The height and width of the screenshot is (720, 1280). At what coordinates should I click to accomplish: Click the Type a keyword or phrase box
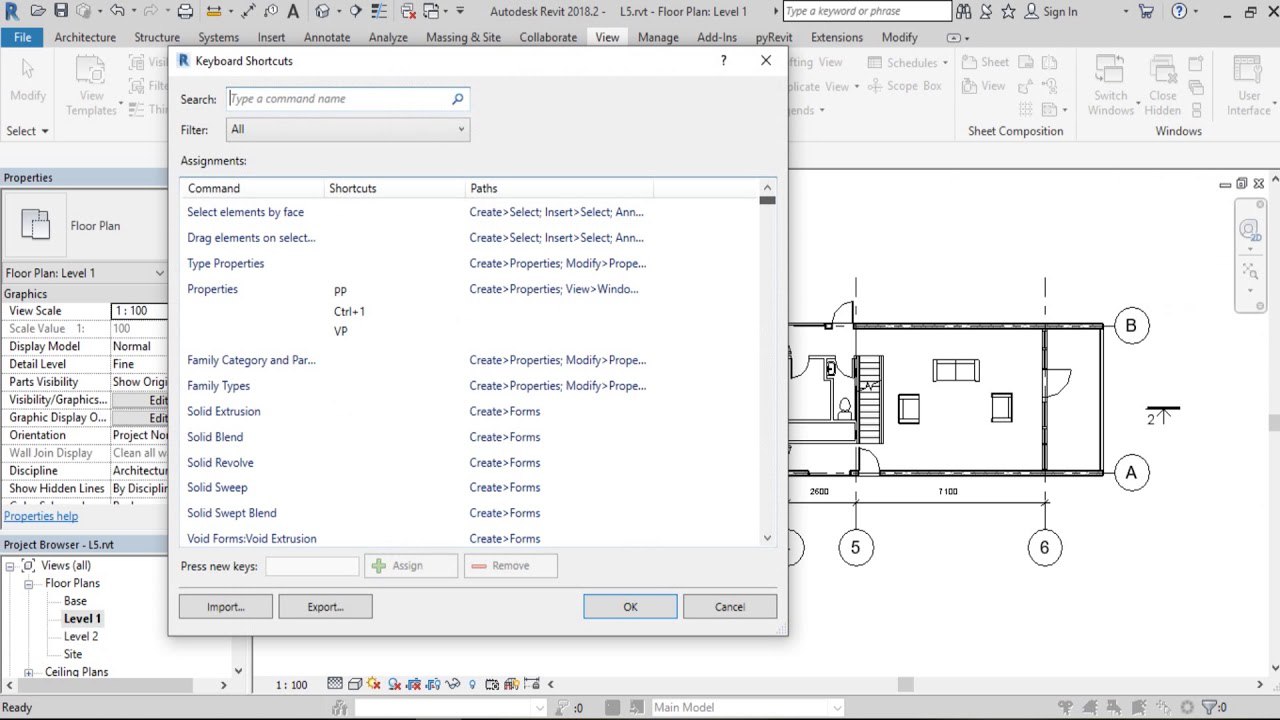coord(867,11)
